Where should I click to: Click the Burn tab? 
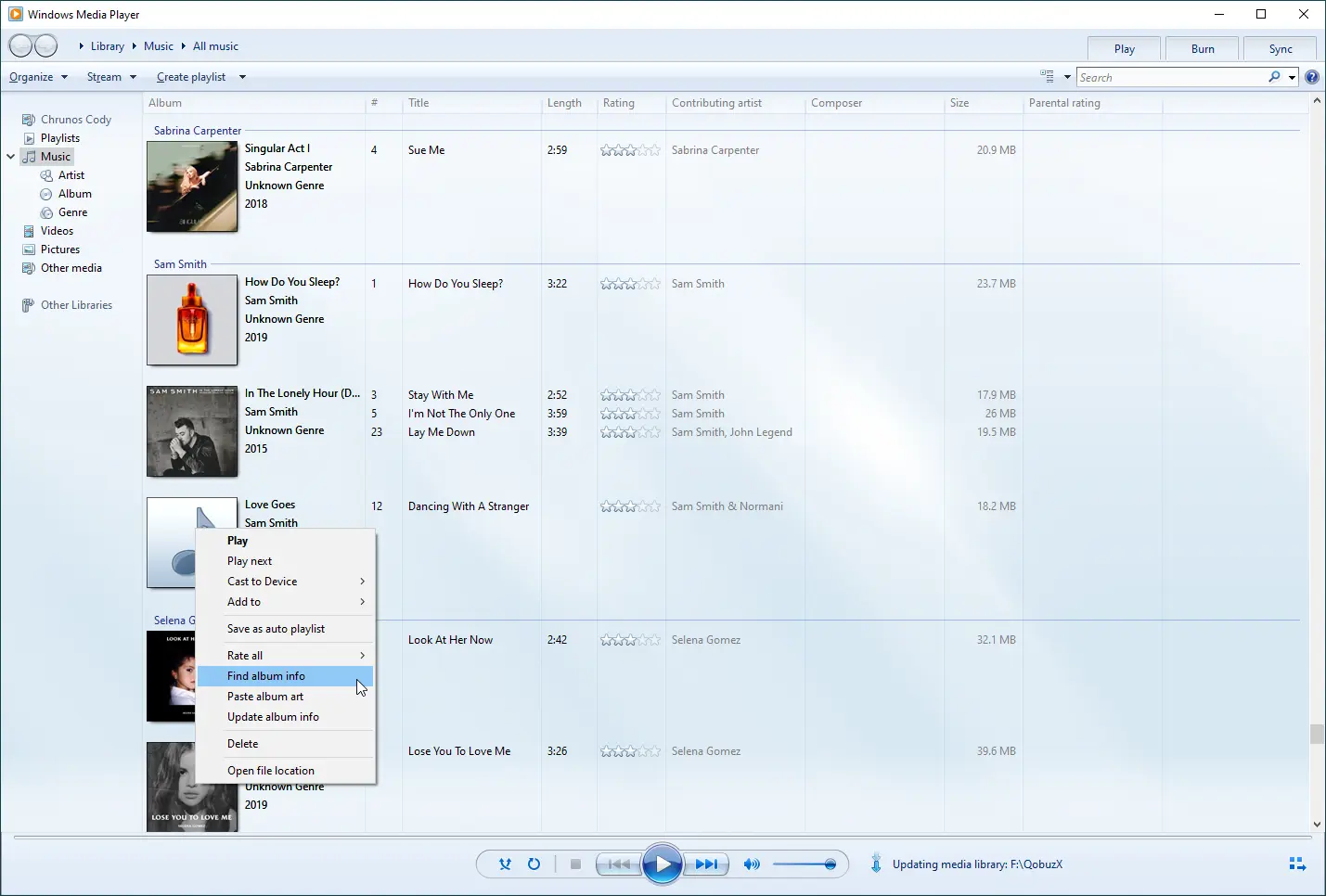tap(1201, 47)
